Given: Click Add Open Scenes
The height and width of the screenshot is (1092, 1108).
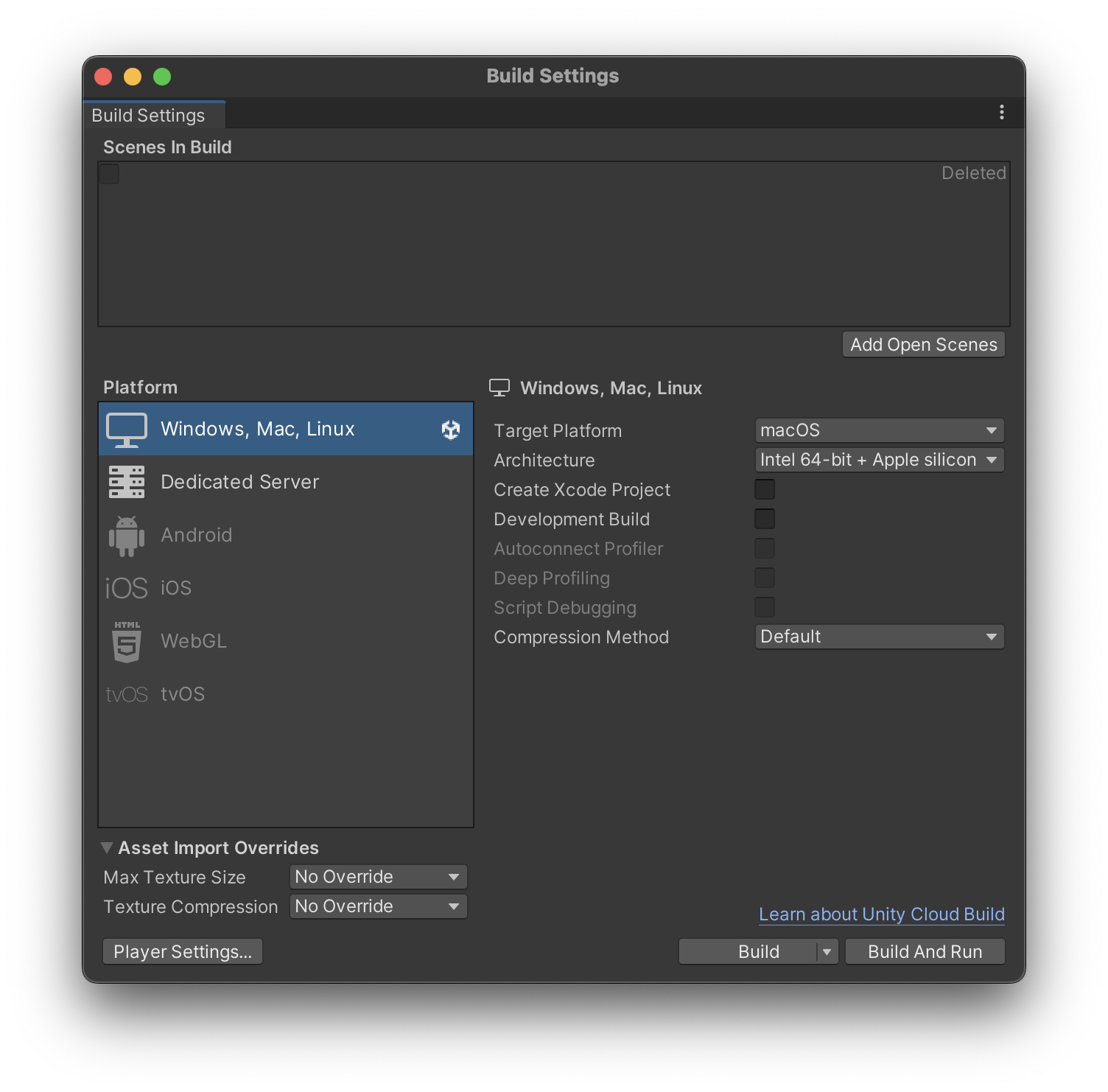Looking at the screenshot, I should (x=923, y=344).
